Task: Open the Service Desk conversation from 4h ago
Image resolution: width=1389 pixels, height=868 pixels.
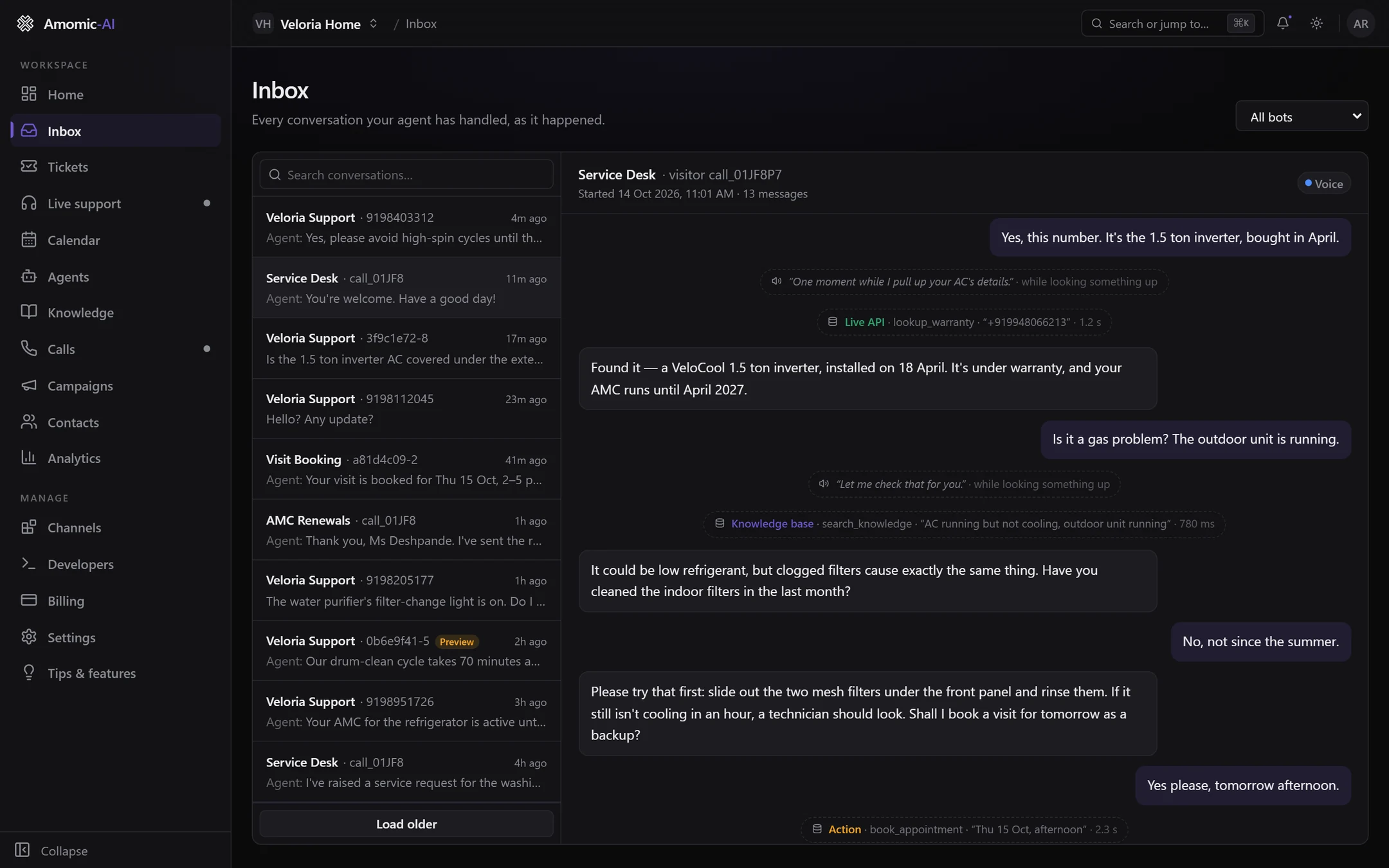Action: (x=406, y=772)
